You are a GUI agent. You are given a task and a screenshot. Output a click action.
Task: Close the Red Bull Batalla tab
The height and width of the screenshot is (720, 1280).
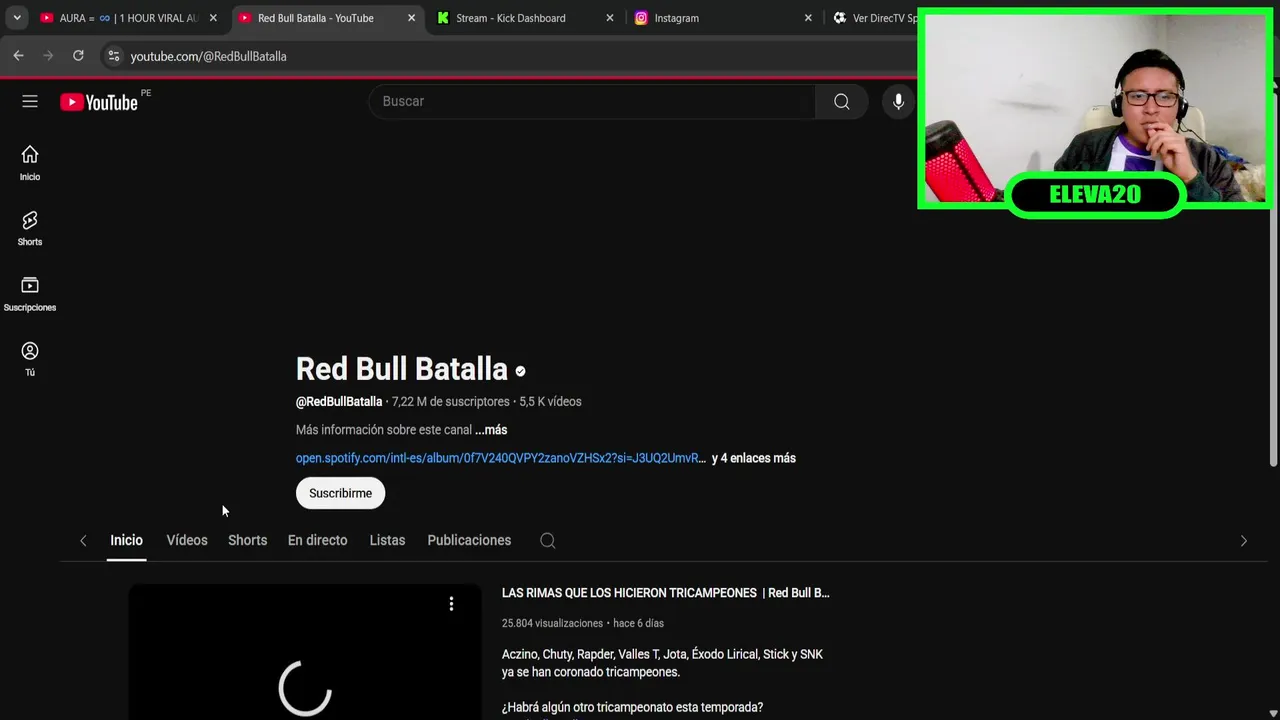[x=411, y=18]
